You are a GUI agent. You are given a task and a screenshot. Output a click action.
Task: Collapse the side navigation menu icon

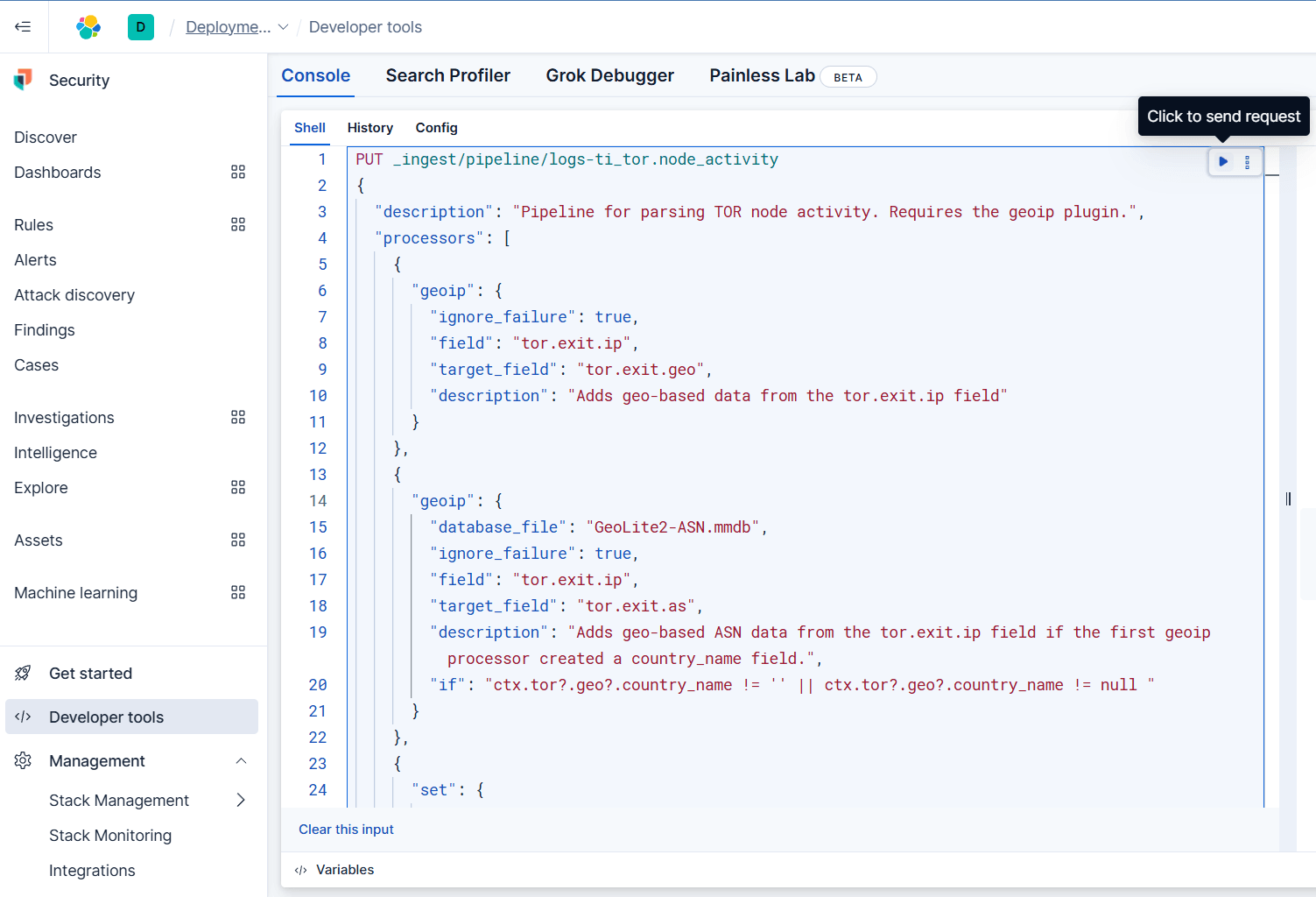pyautogui.click(x=23, y=27)
